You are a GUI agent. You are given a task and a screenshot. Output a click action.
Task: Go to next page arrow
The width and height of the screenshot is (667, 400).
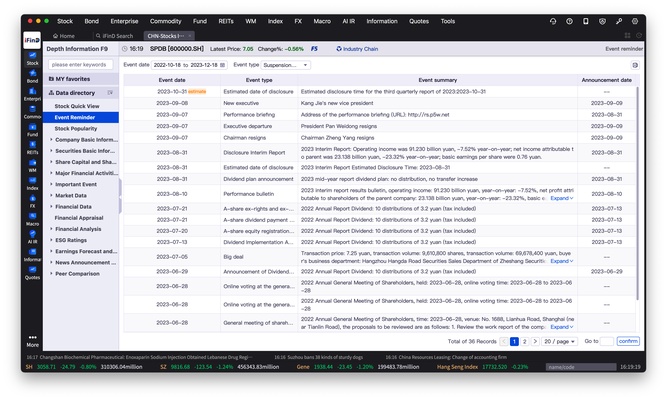pos(535,341)
